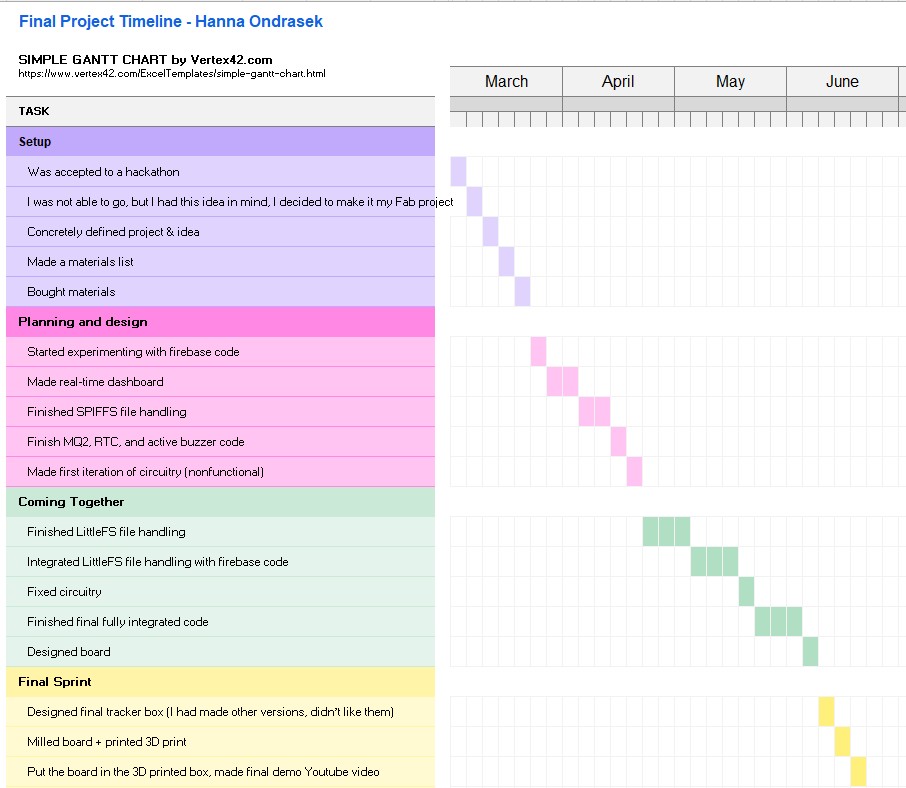Viewport: 906px width, 788px height.
Task: Click the pink bar for 'Made first iteration of circuitry'
Action: coord(634,472)
